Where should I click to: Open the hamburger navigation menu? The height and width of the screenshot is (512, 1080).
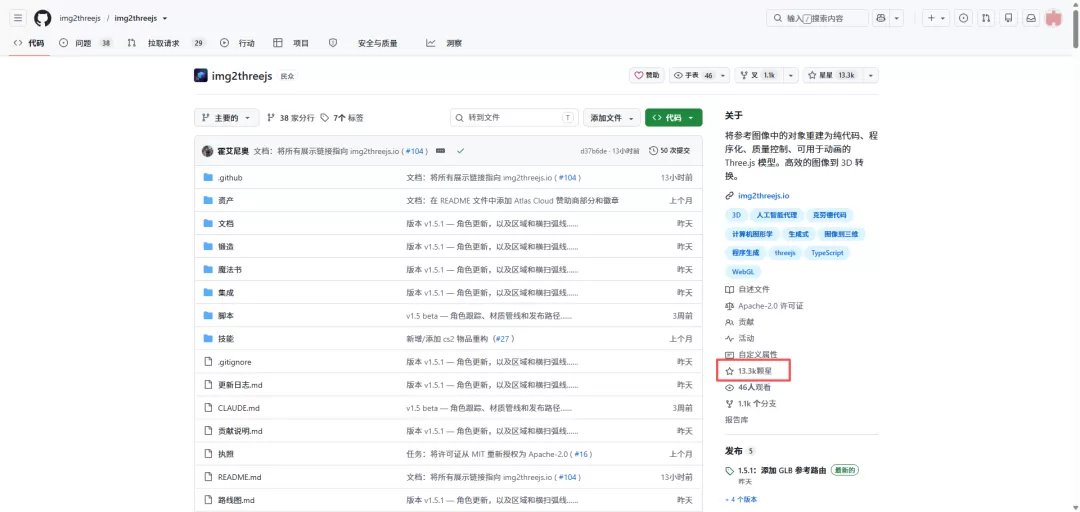[x=18, y=18]
